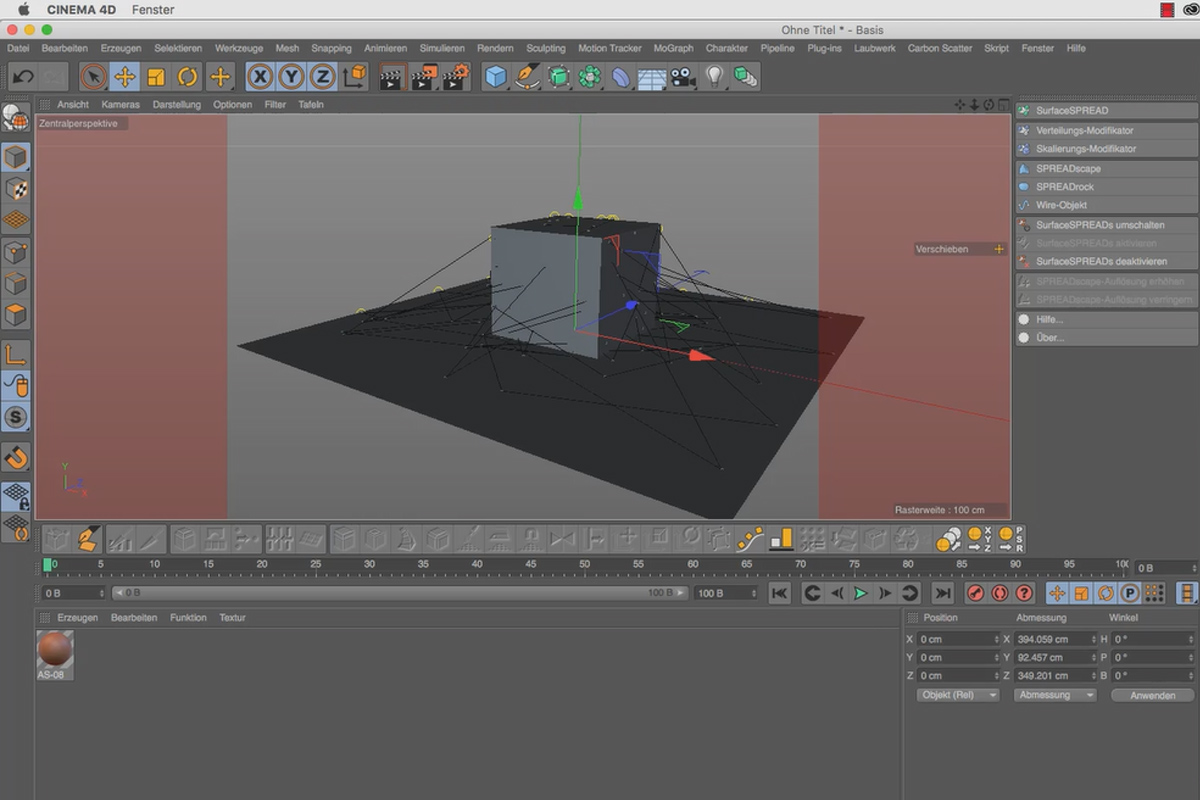Select the Live Selection arrow tool
The image size is (1200, 800).
tap(93, 76)
